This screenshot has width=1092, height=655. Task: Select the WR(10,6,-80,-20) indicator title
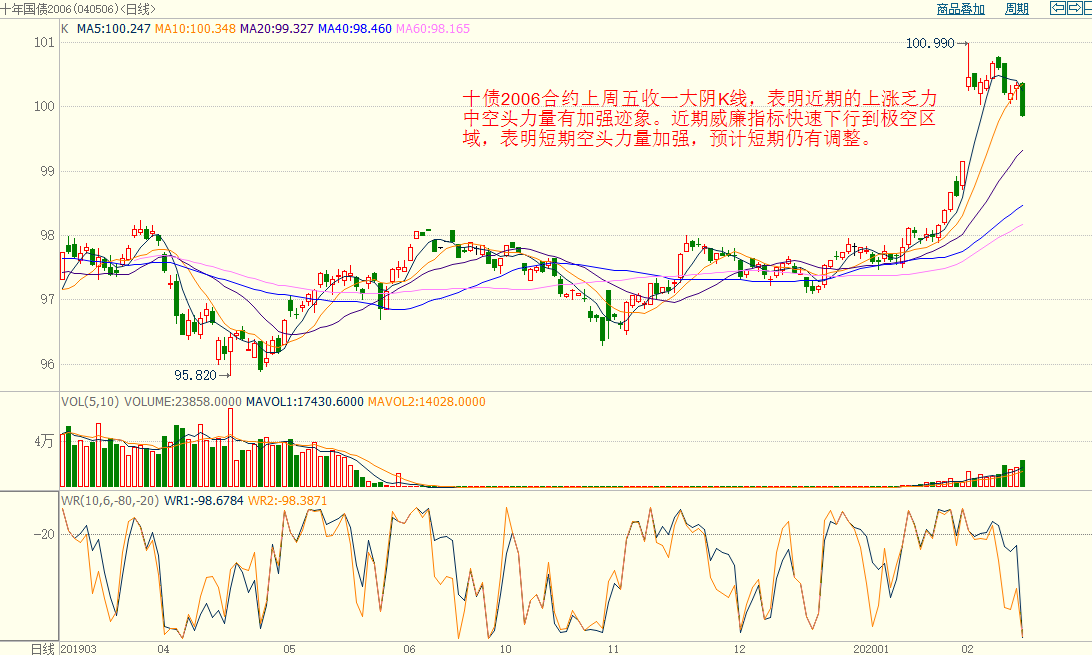[110, 500]
